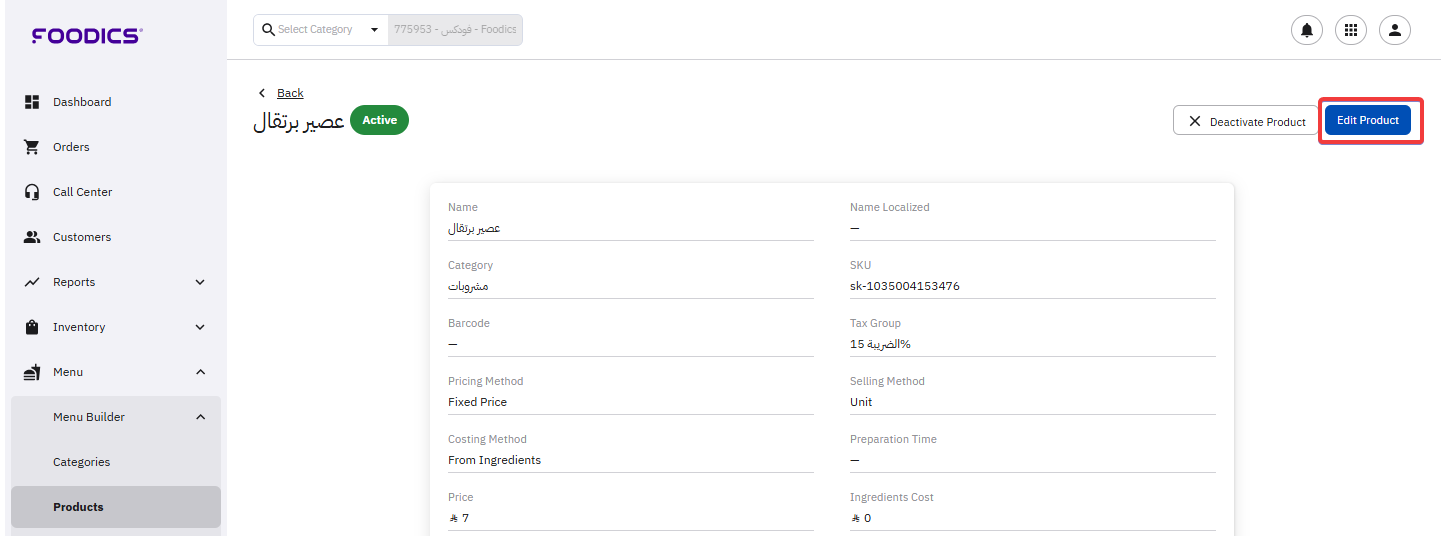Click the Call Center headset icon
The image size is (1450, 536).
tap(32, 192)
